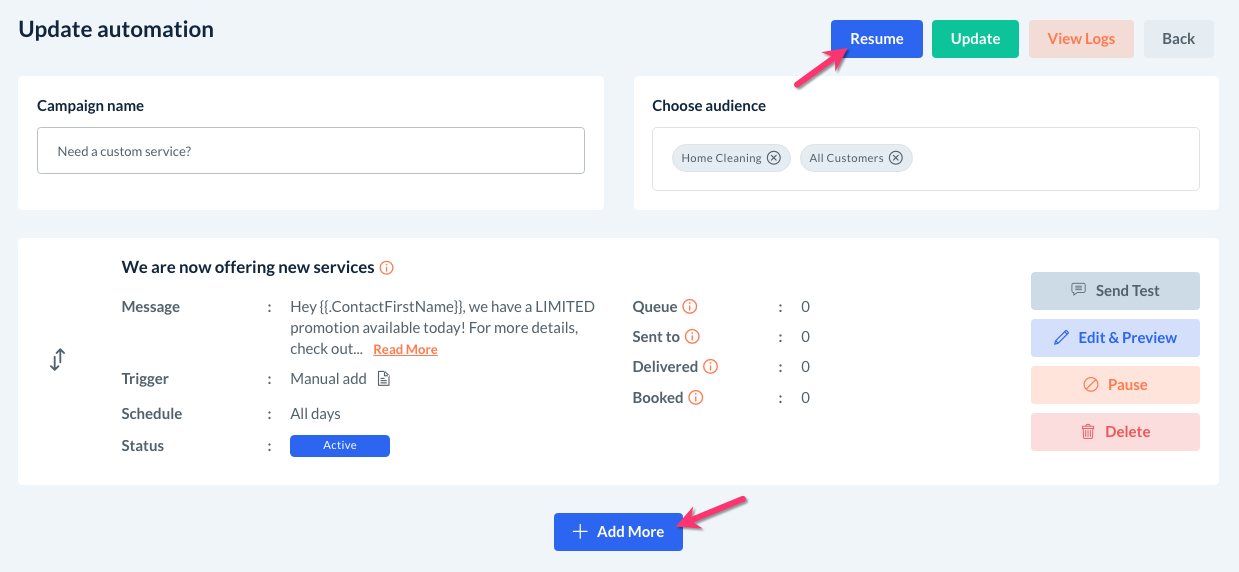Click info icon beside Booked
Screen dimensions: 1239x572
(696, 398)
